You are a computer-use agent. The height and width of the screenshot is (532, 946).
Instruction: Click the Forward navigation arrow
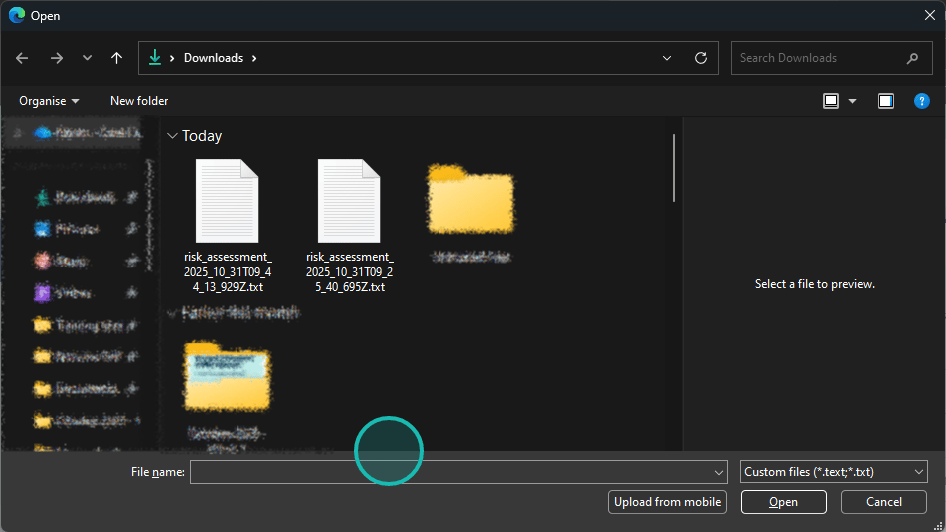click(x=56, y=58)
